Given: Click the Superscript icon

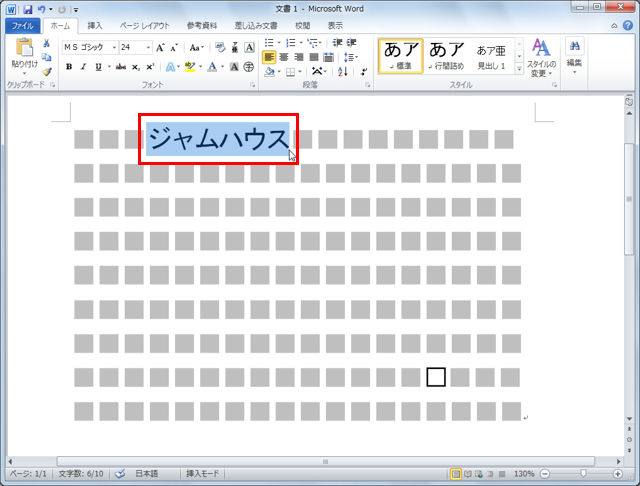Looking at the screenshot, I should 150,67.
